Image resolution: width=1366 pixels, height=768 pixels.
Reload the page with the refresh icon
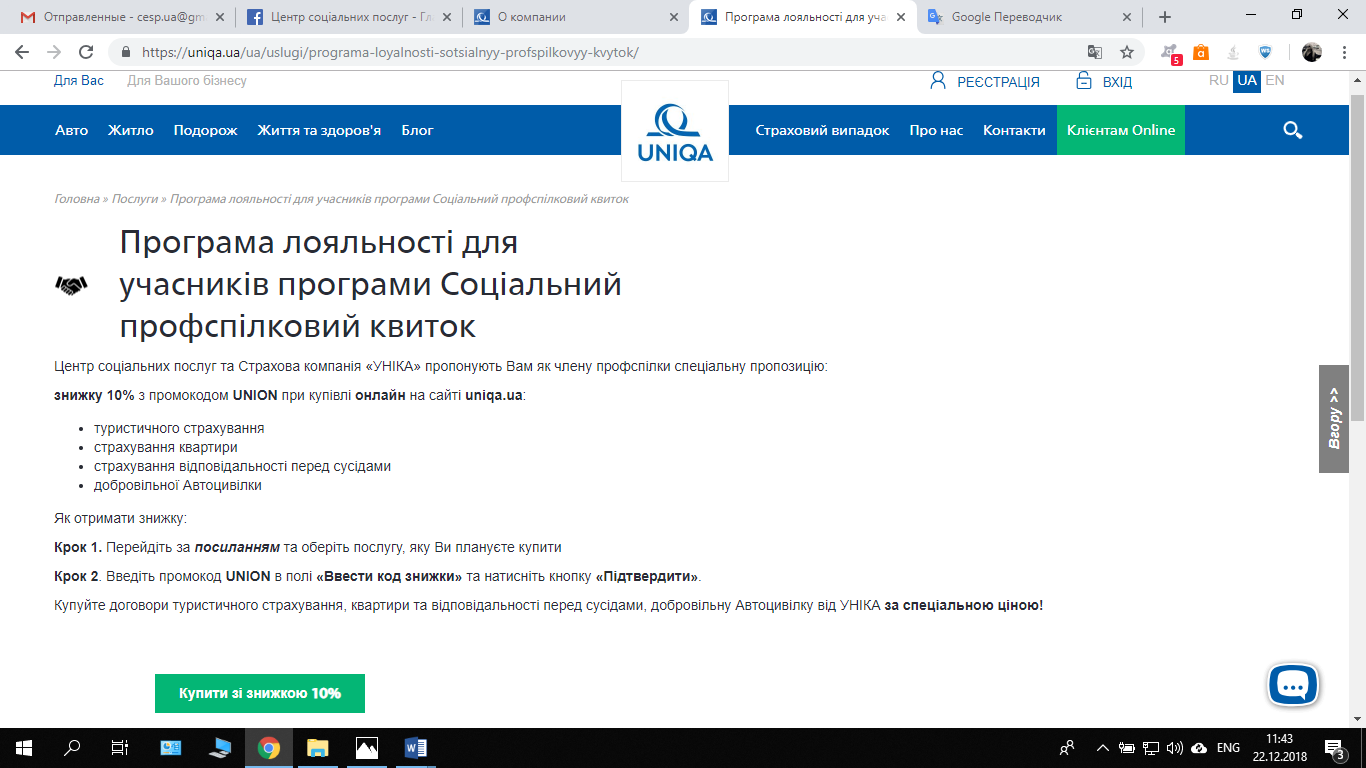86,52
